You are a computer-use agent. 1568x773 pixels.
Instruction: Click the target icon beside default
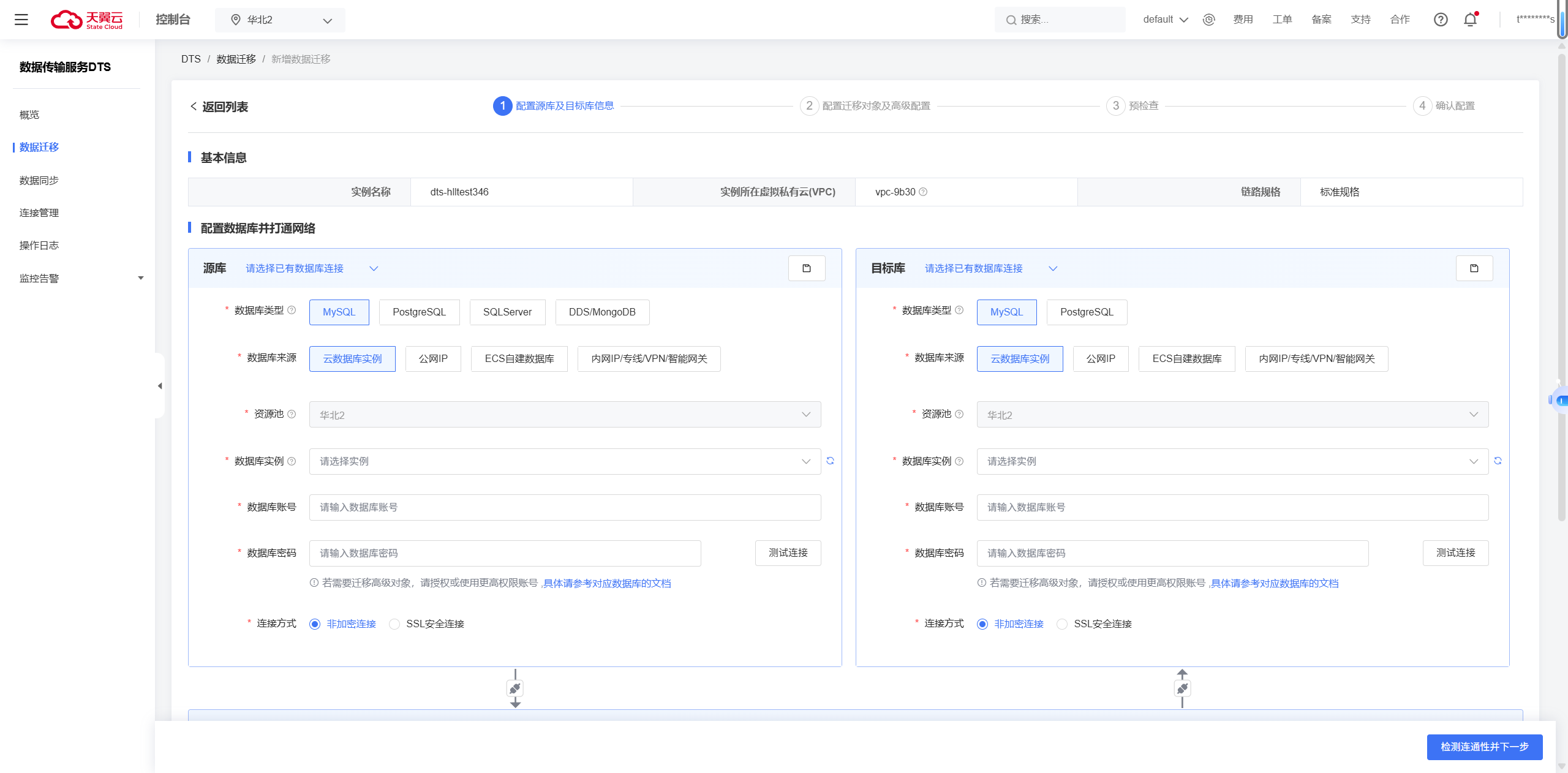[x=1208, y=20]
